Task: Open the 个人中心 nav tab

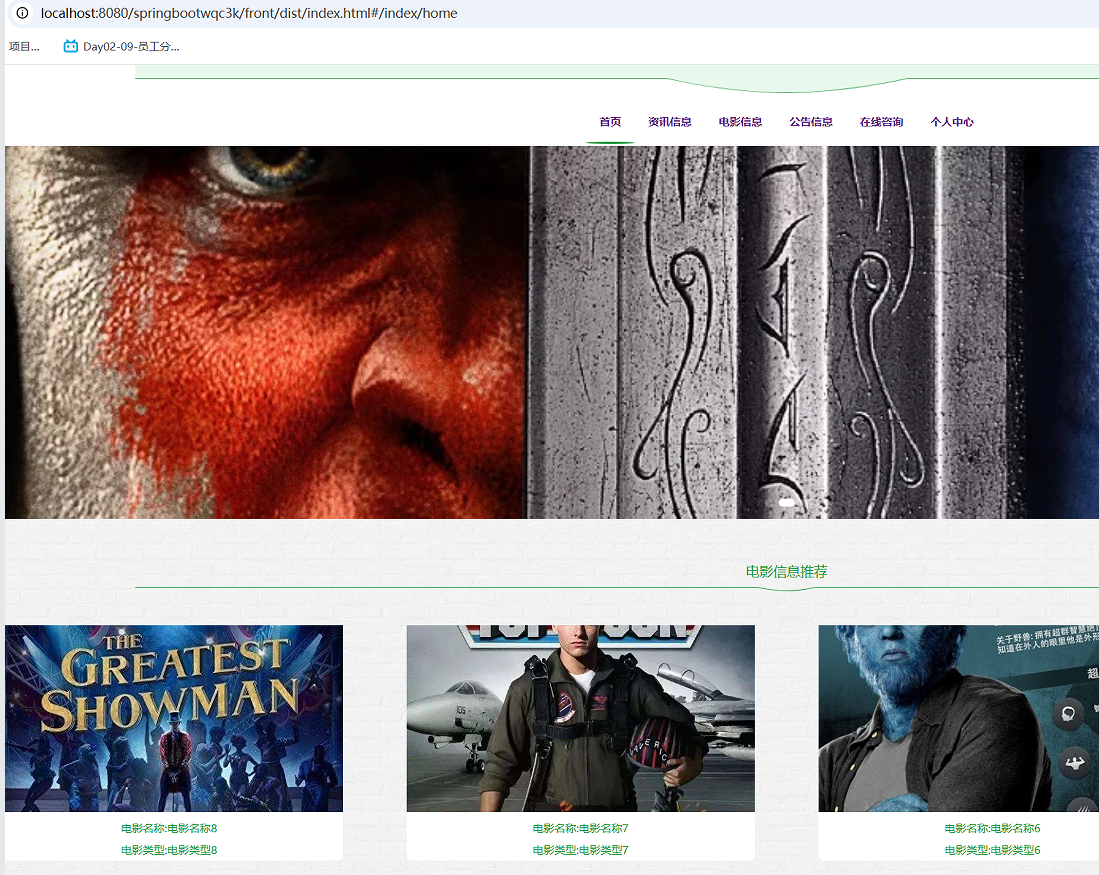Action: point(952,122)
